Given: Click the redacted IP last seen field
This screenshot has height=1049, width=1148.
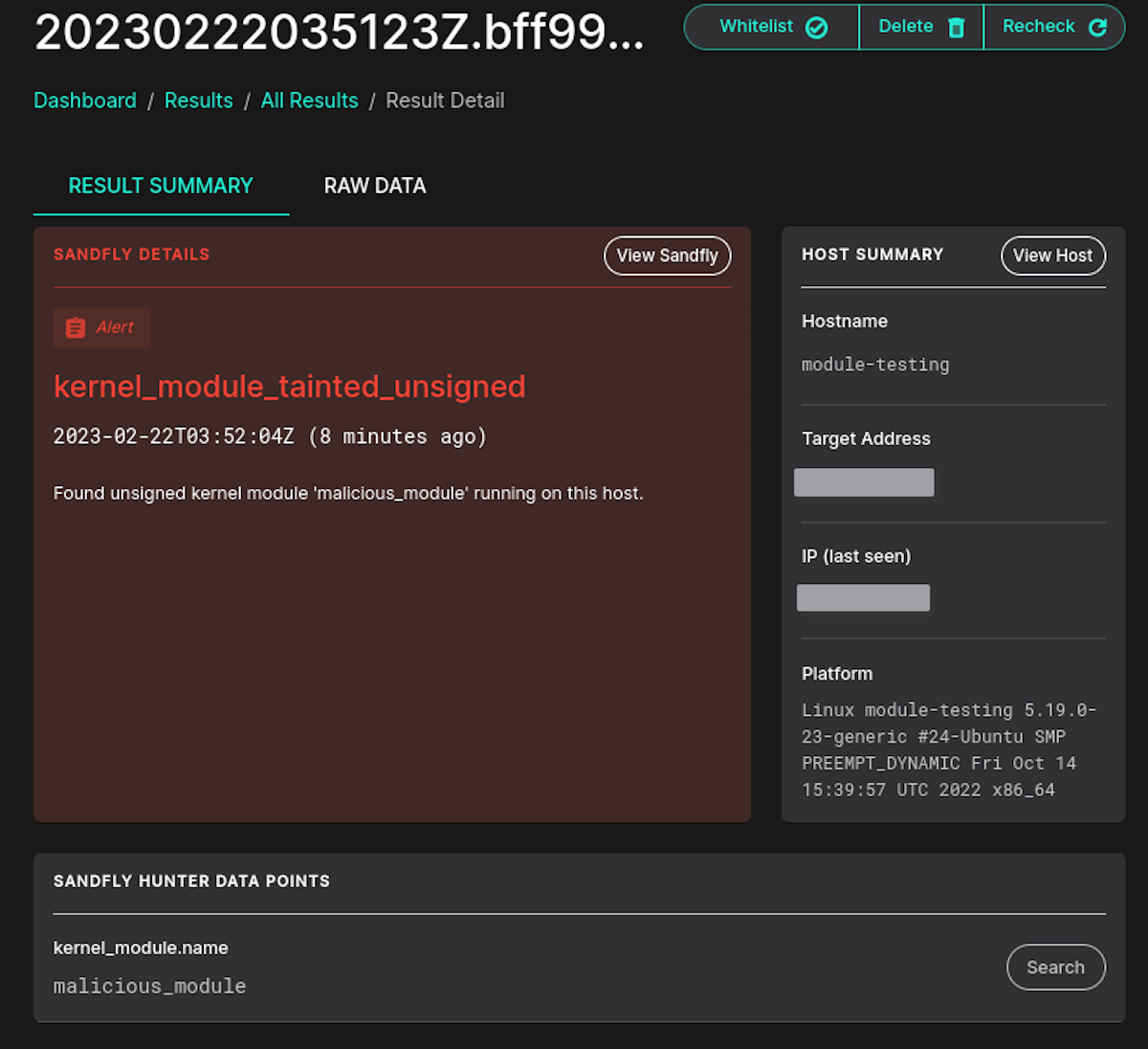Looking at the screenshot, I should click(x=862, y=597).
